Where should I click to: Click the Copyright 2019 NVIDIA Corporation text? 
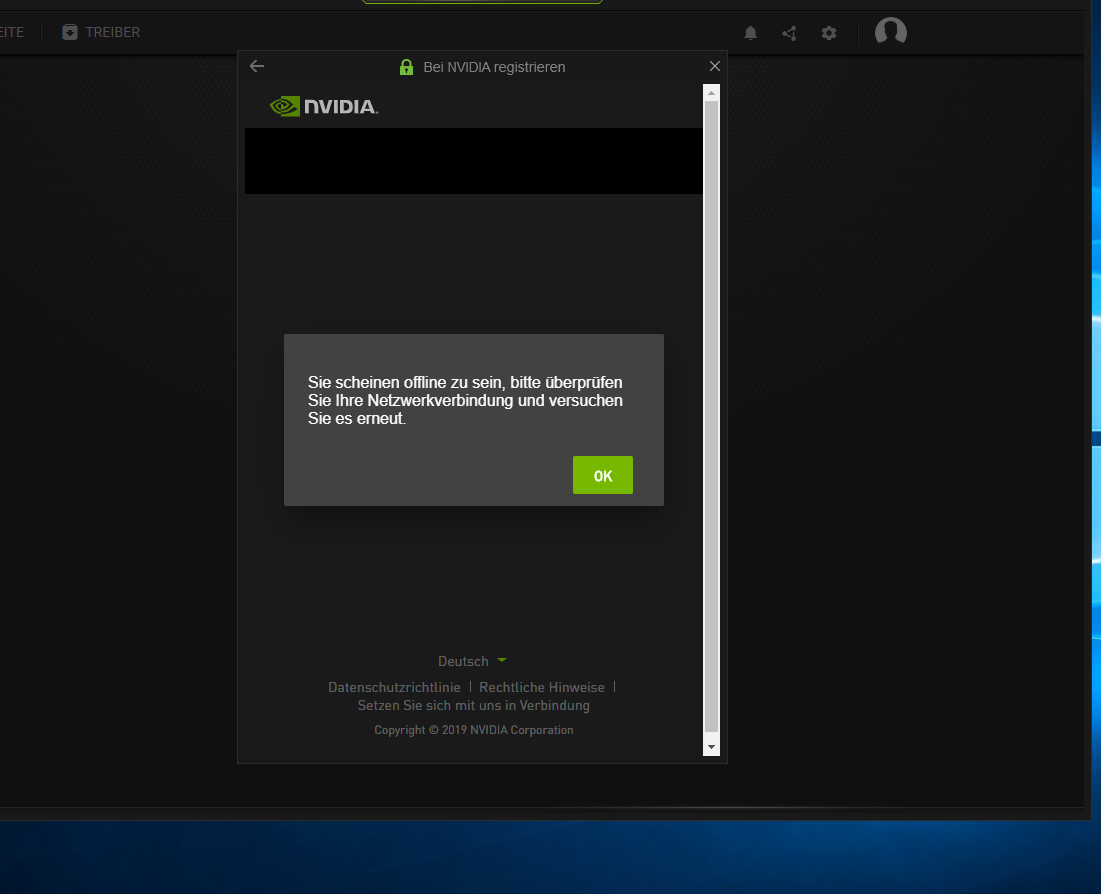click(x=473, y=730)
